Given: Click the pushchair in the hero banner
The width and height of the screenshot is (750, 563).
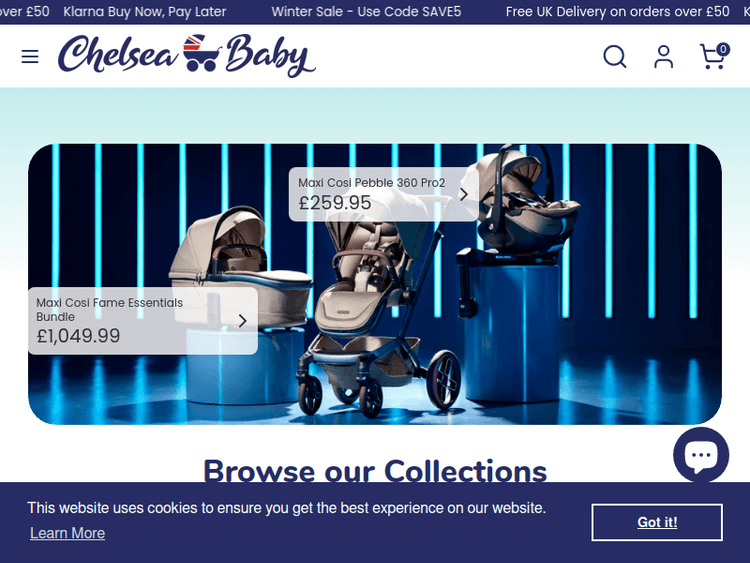Looking at the screenshot, I should (378, 306).
